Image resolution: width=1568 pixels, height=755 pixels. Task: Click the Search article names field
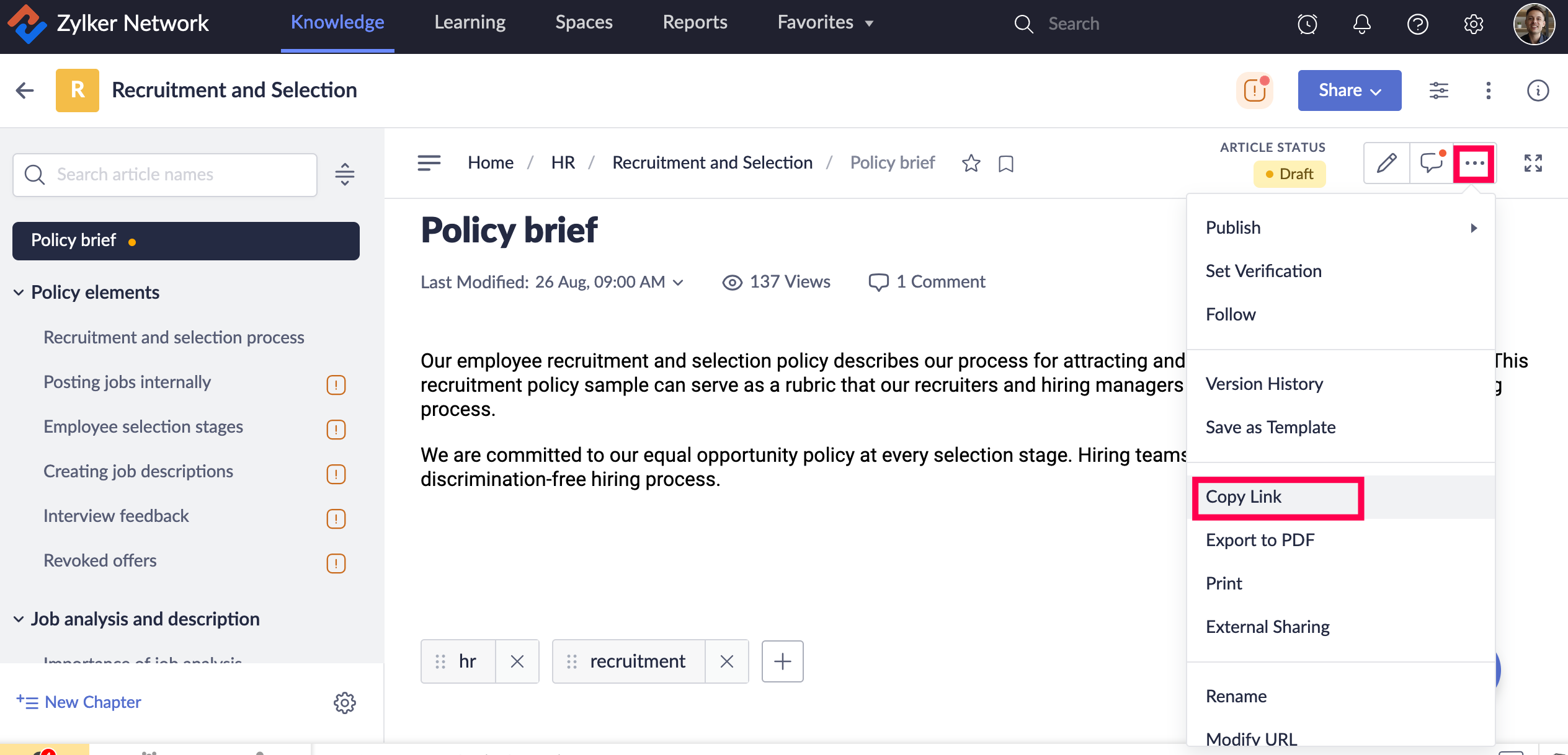pyautogui.click(x=165, y=175)
